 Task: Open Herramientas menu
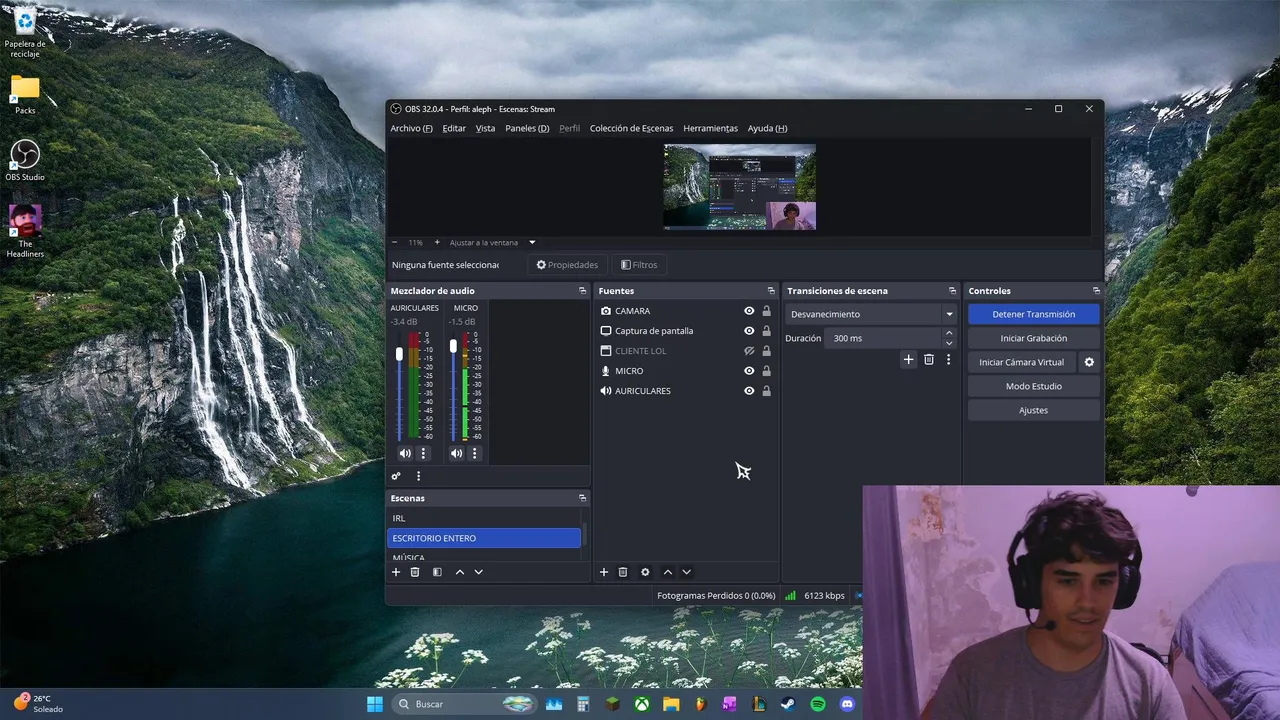(x=710, y=128)
